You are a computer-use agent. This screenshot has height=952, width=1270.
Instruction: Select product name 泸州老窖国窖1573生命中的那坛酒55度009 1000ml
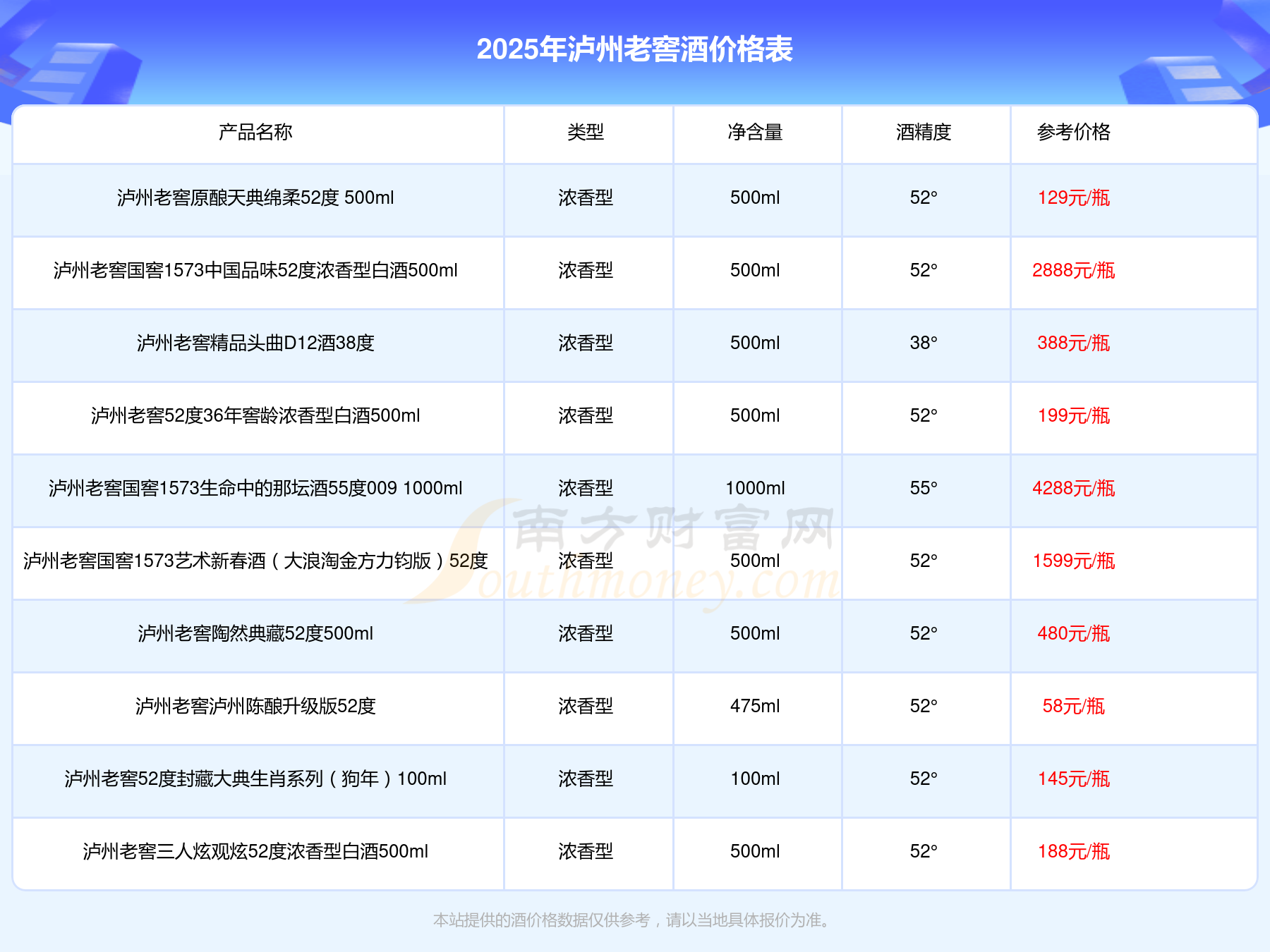[x=255, y=488]
